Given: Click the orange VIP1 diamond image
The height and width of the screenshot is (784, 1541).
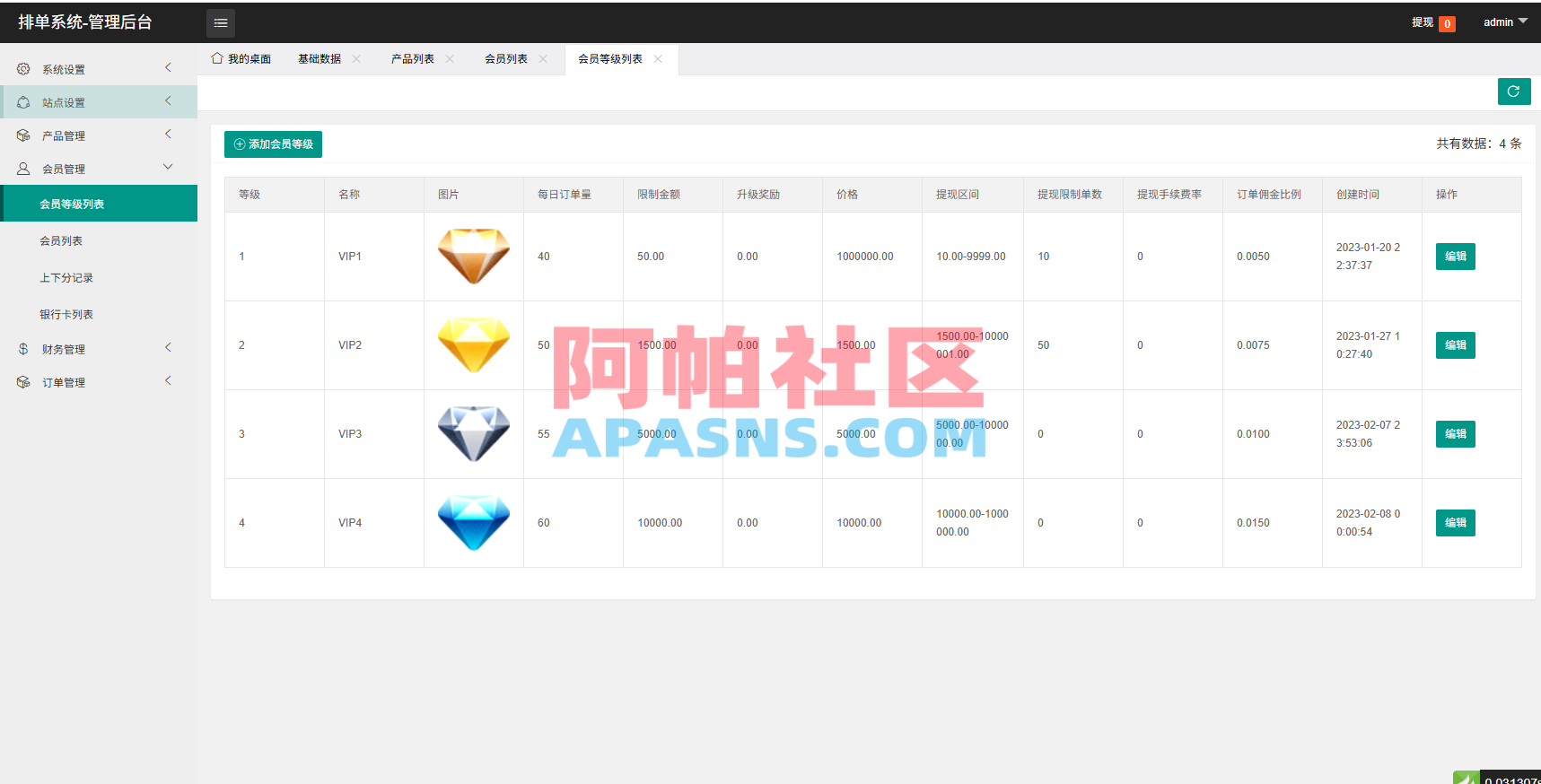Looking at the screenshot, I should pos(474,257).
